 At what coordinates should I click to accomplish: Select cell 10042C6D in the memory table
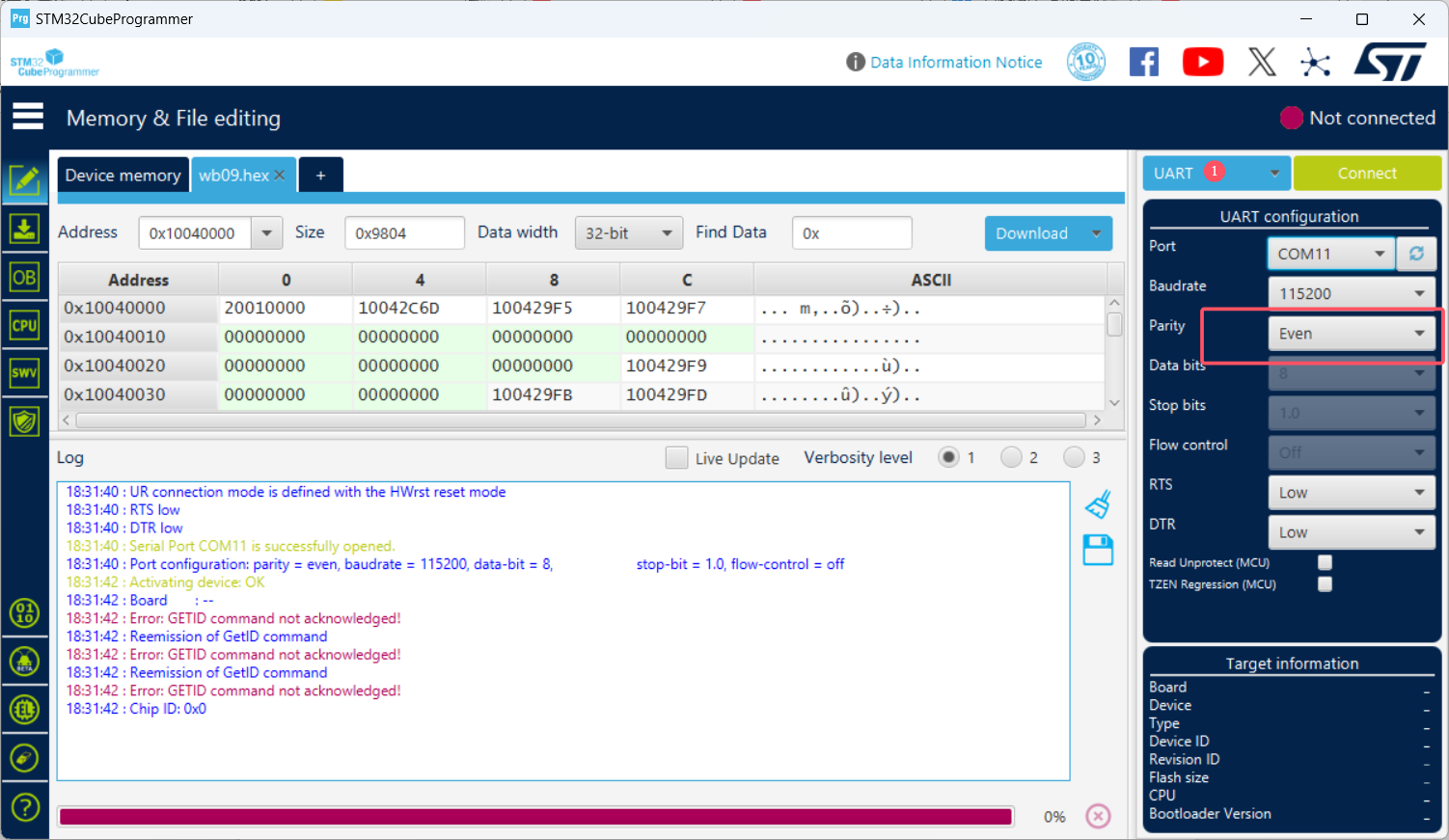click(419, 308)
